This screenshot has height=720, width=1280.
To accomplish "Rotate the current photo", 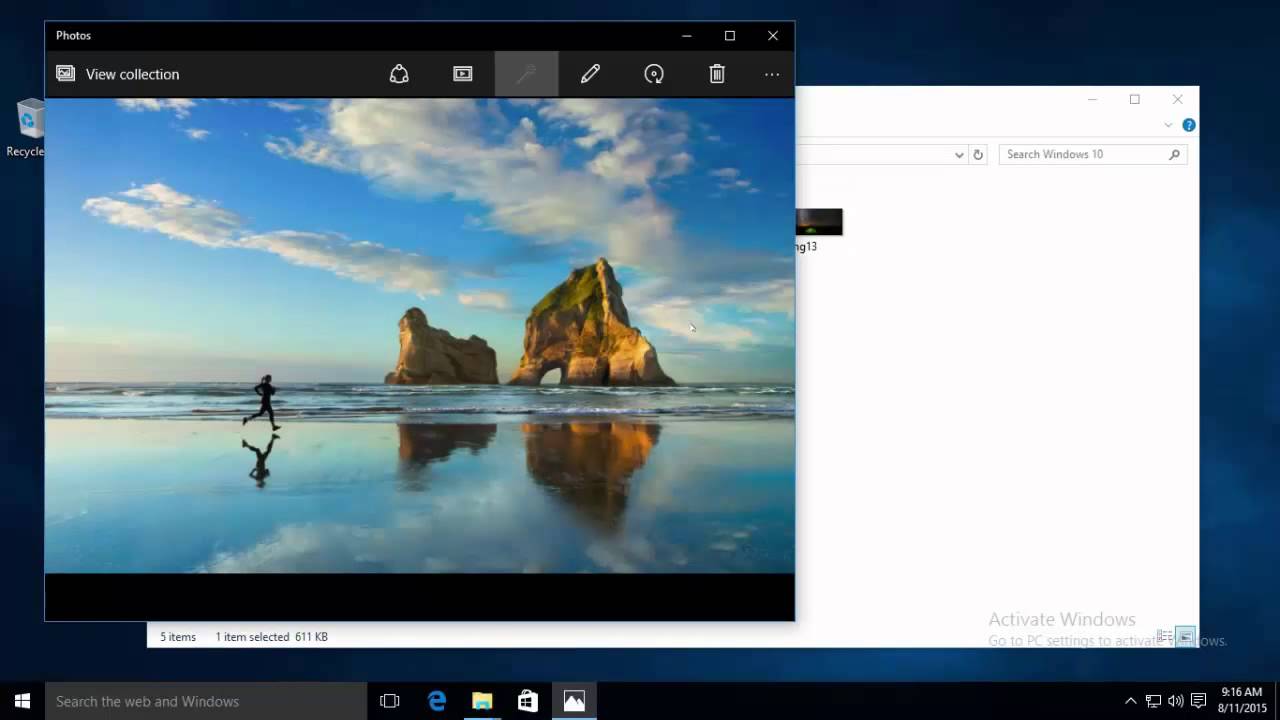I will tap(654, 73).
